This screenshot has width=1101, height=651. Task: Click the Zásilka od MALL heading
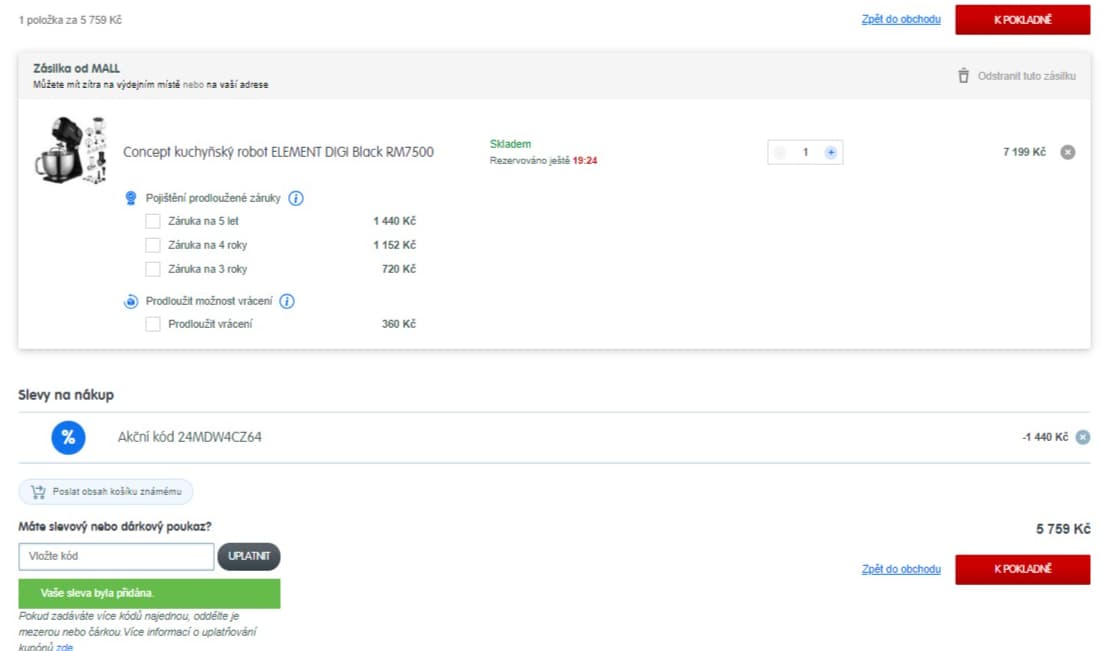point(77,68)
